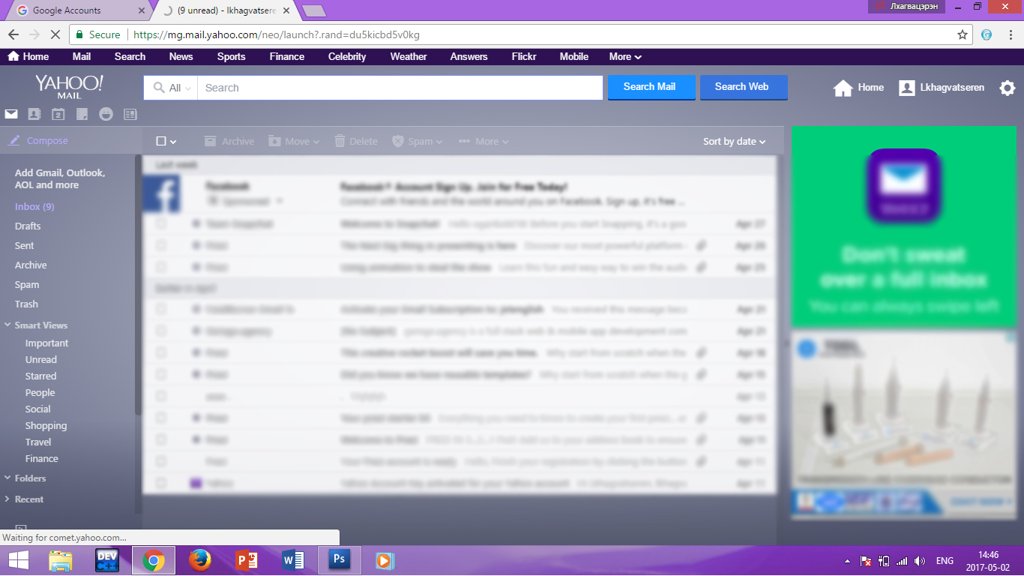Toggle the select-all checkbox in mail toolbar
Screen dimensions: 1024x576
[x=161, y=142]
